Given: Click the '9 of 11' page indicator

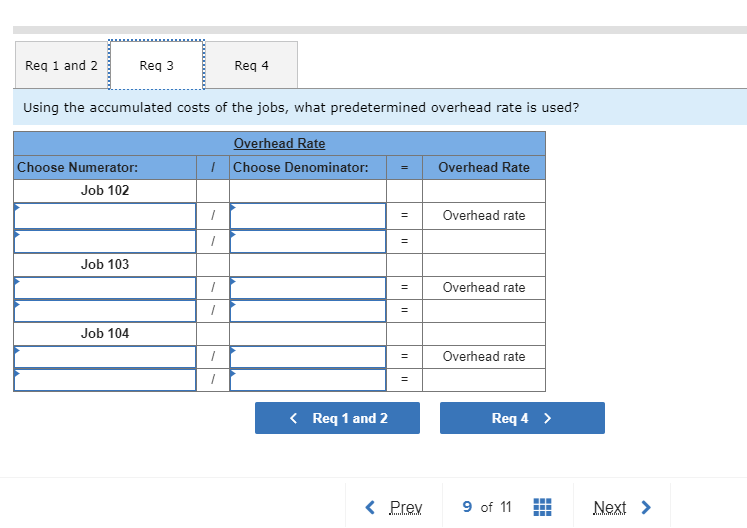Looking at the screenshot, I should pyautogui.click(x=486, y=507).
